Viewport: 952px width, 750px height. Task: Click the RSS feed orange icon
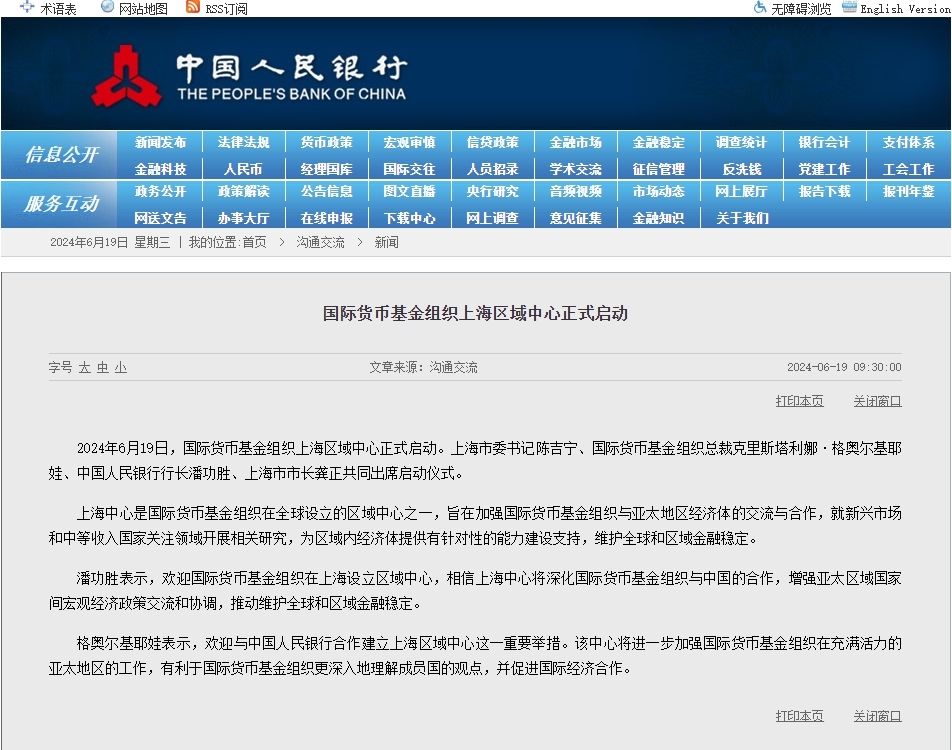192,8
